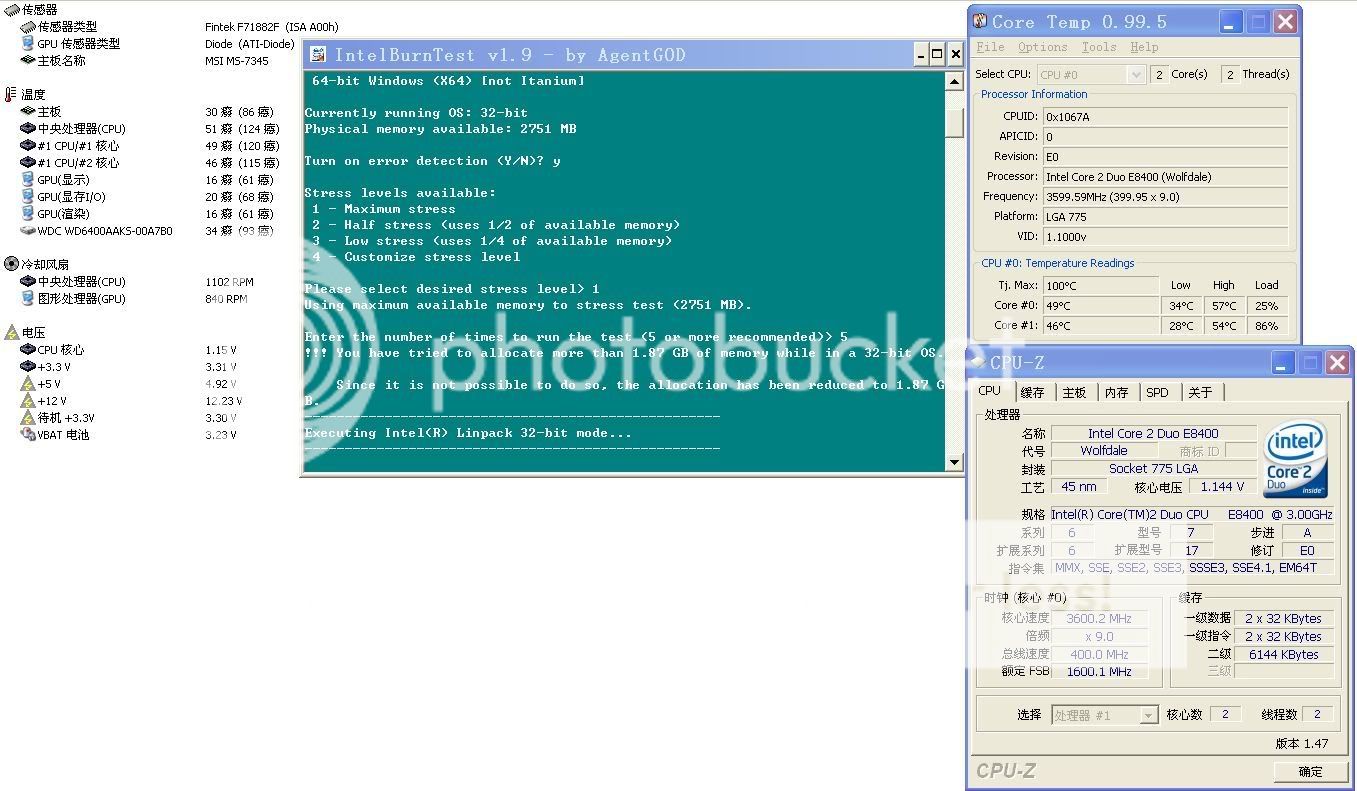Image resolution: width=1357 pixels, height=791 pixels.
Task: Click the Frequency field showing 3599.59MHz
Action: 1166,196
